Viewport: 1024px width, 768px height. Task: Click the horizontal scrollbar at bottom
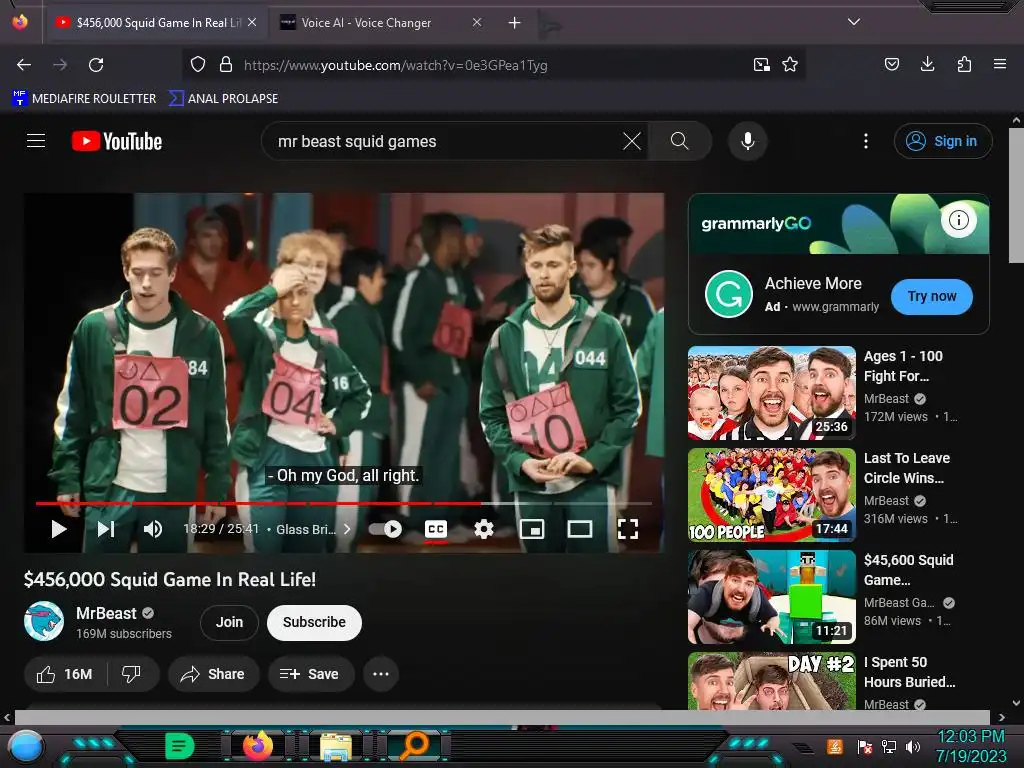(502, 717)
